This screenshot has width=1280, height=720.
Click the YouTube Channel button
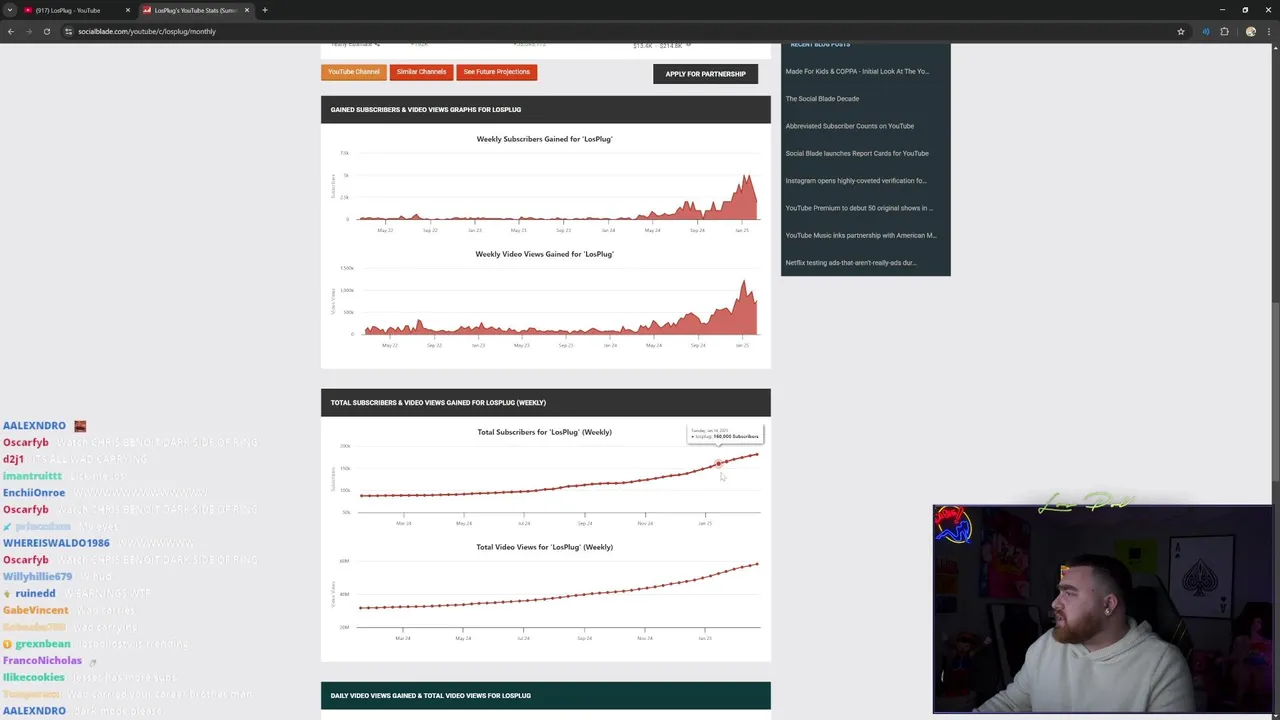[x=354, y=72]
